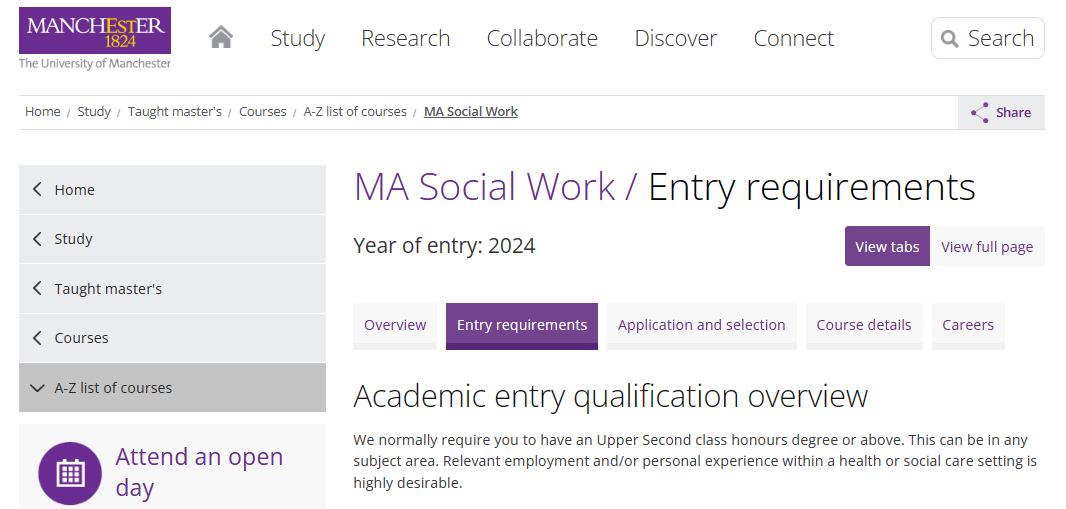1066x509 pixels.
Task: Click the calendar open day icon
Action: pyautogui.click(x=69, y=473)
